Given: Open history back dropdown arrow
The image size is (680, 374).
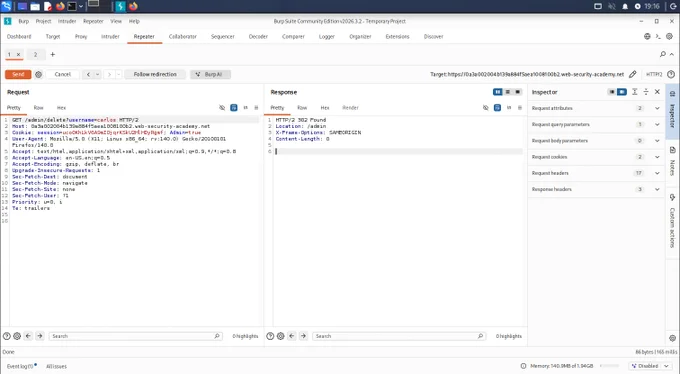Looking at the screenshot, I should coord(98,74).
